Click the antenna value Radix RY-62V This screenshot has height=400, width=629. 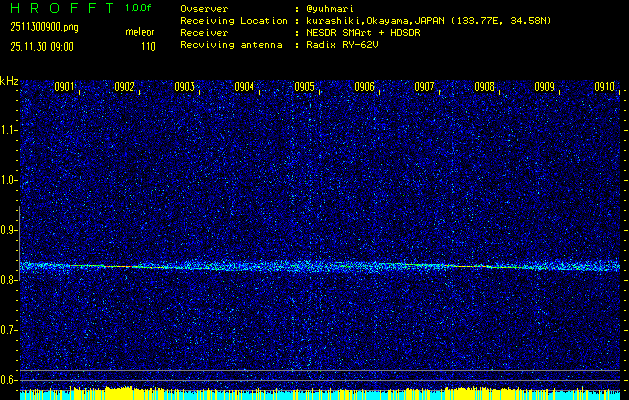click(342, 45)
